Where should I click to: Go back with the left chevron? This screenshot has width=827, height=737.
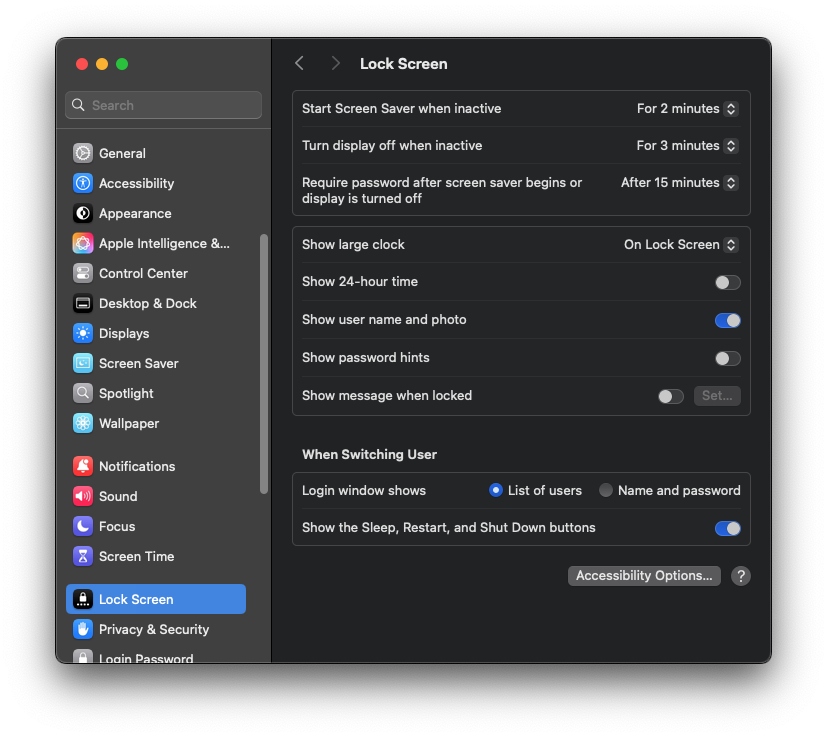[300, 63]
